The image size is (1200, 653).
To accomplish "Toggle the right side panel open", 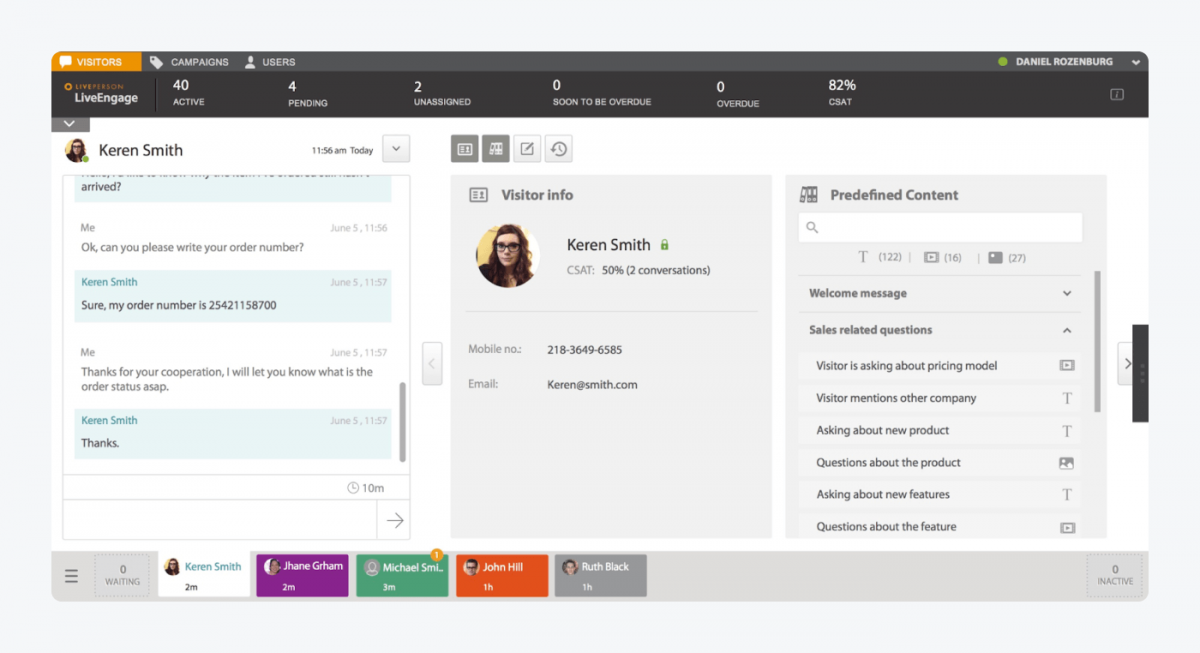I will [1127, 364].
